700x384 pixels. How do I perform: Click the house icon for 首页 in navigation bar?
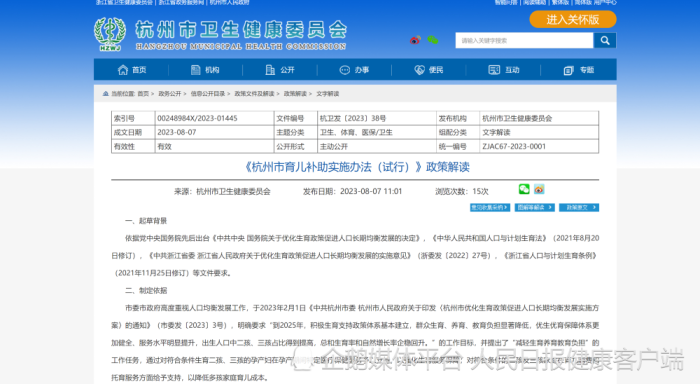123,70
